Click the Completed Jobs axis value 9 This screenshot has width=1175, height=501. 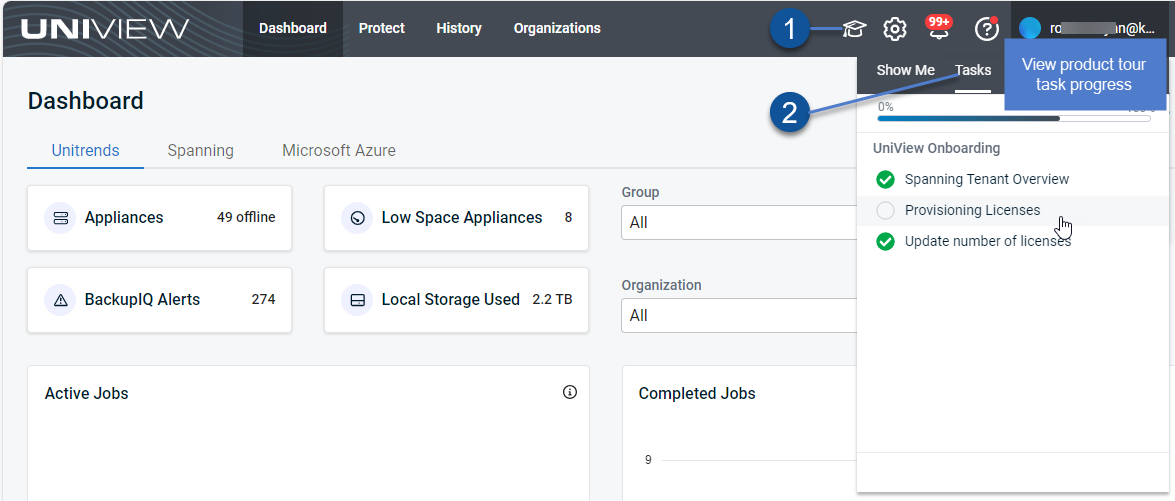(648, 460)
